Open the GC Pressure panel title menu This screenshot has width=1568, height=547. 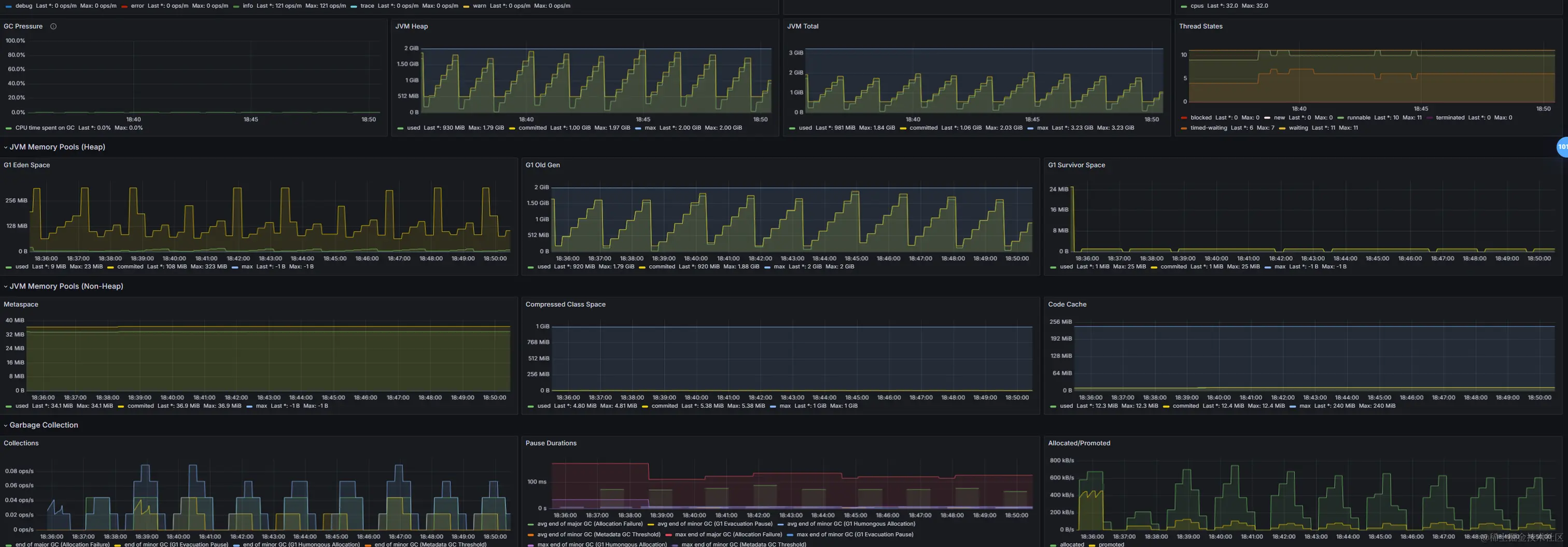[23, 27]
